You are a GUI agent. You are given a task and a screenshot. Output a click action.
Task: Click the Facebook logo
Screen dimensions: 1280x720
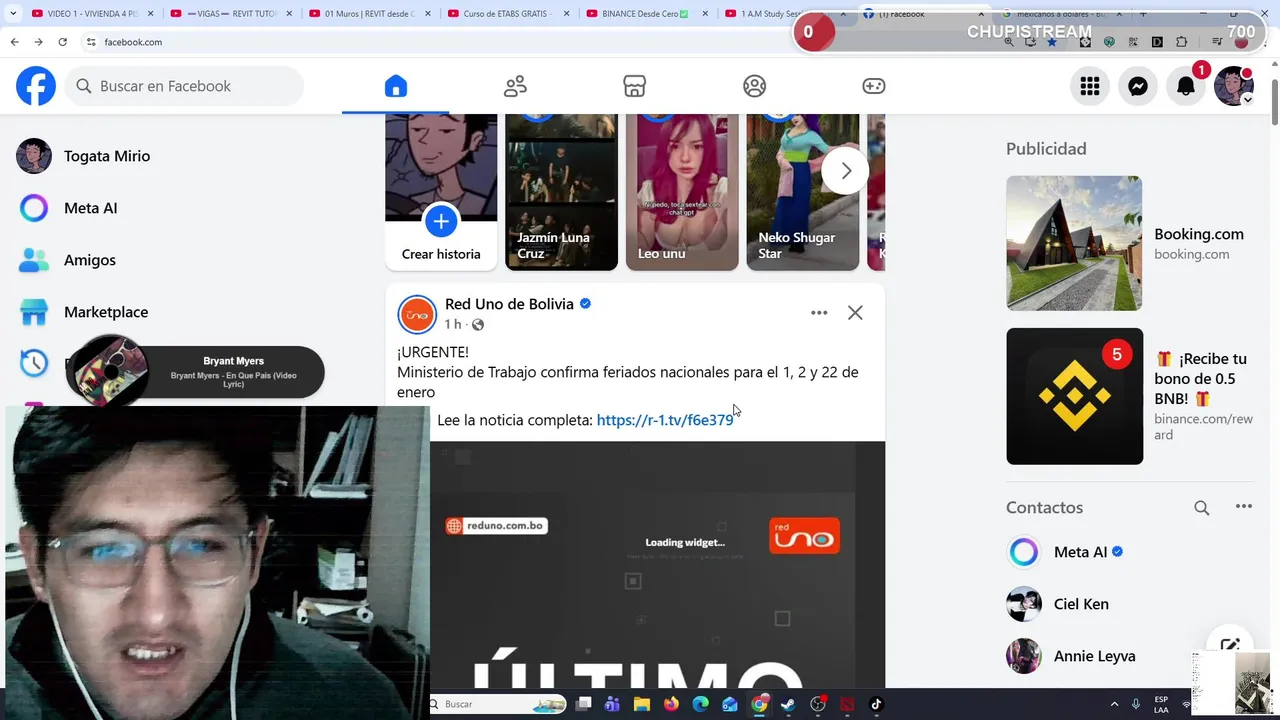click(x=36, y=86)
